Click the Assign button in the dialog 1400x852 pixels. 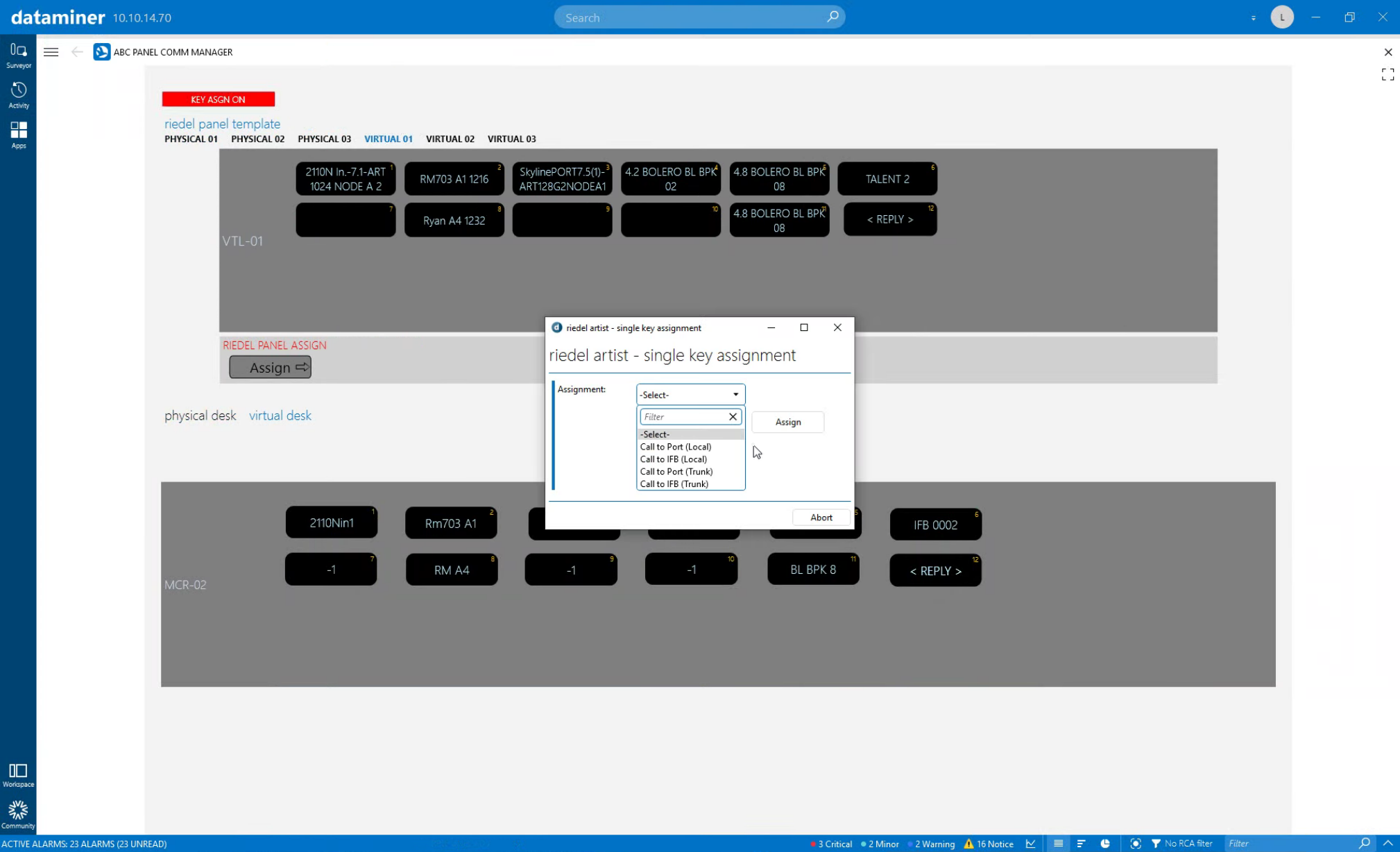click(787, 422)
